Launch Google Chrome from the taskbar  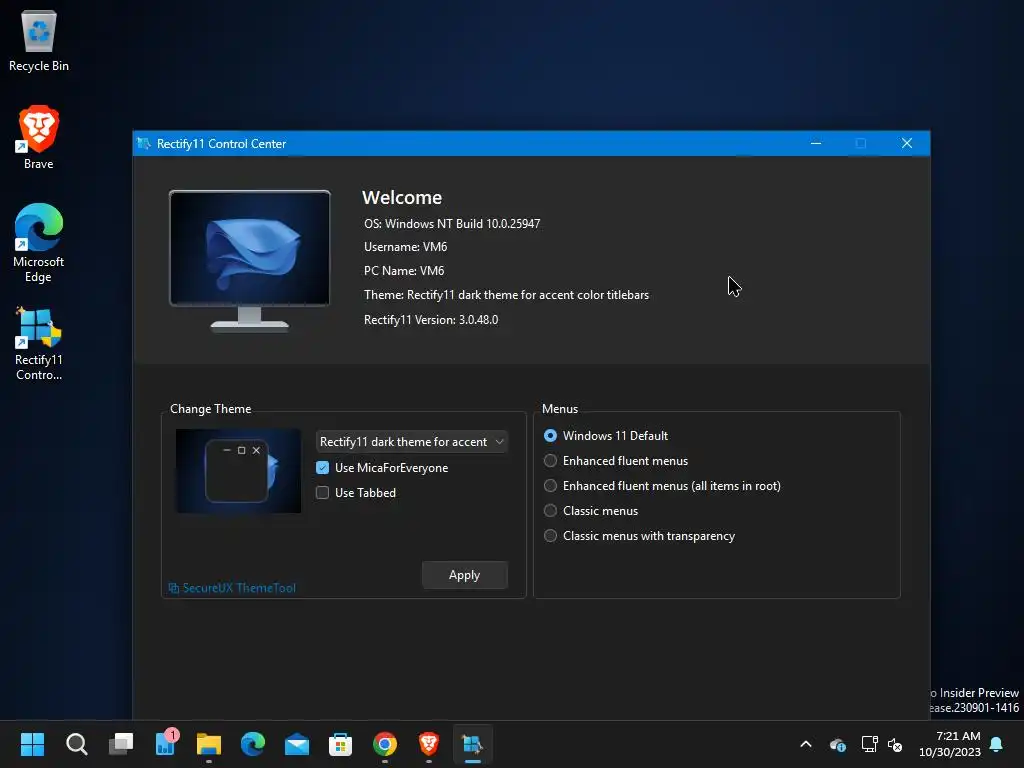[x=385, y=744]
